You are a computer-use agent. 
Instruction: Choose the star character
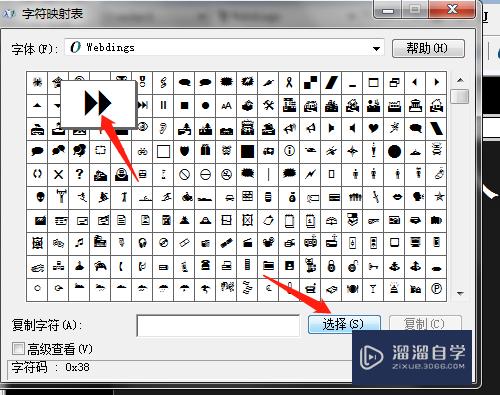coord(439,197)
